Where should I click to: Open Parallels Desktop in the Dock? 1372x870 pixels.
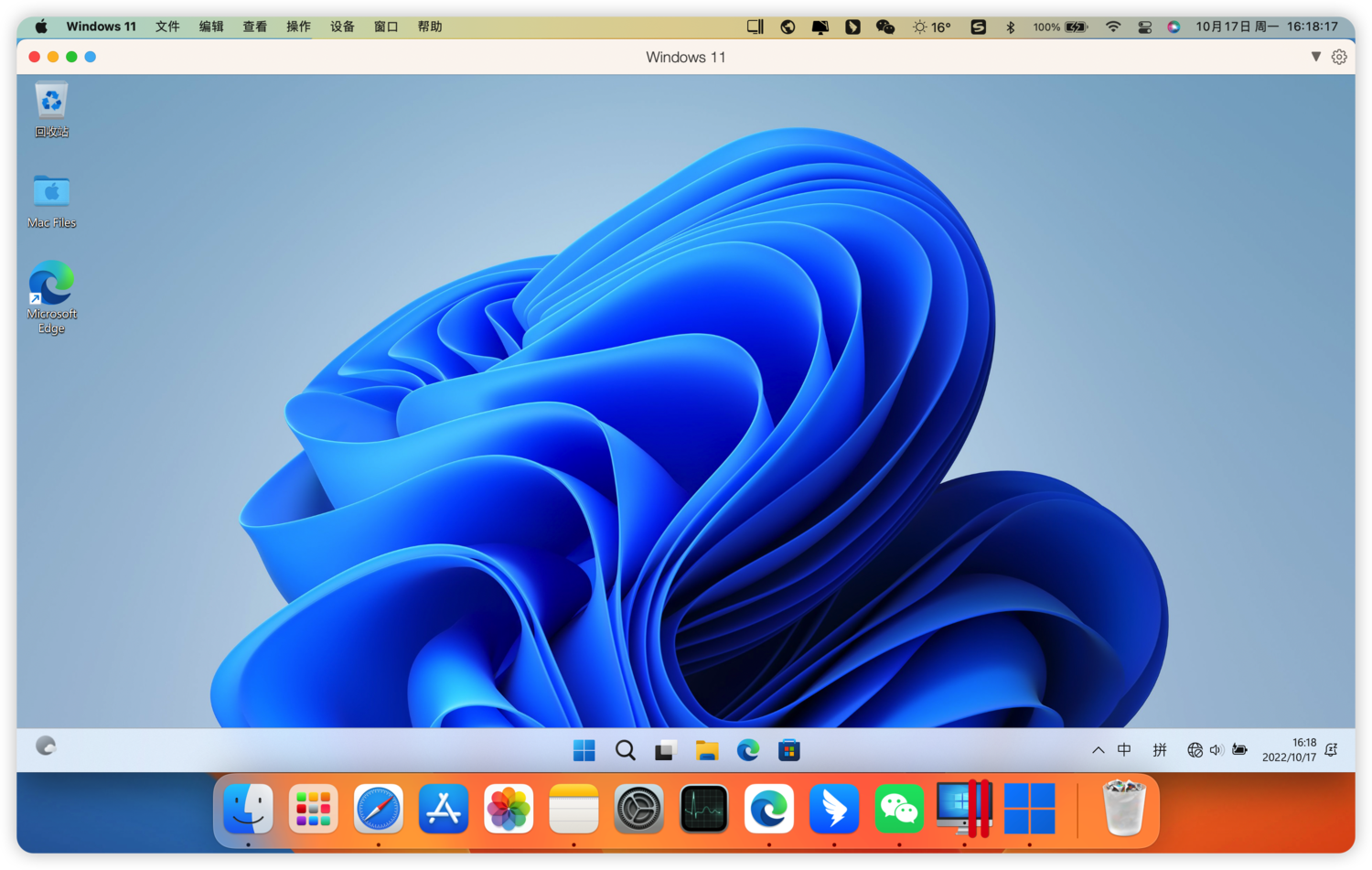coord(965,810)
